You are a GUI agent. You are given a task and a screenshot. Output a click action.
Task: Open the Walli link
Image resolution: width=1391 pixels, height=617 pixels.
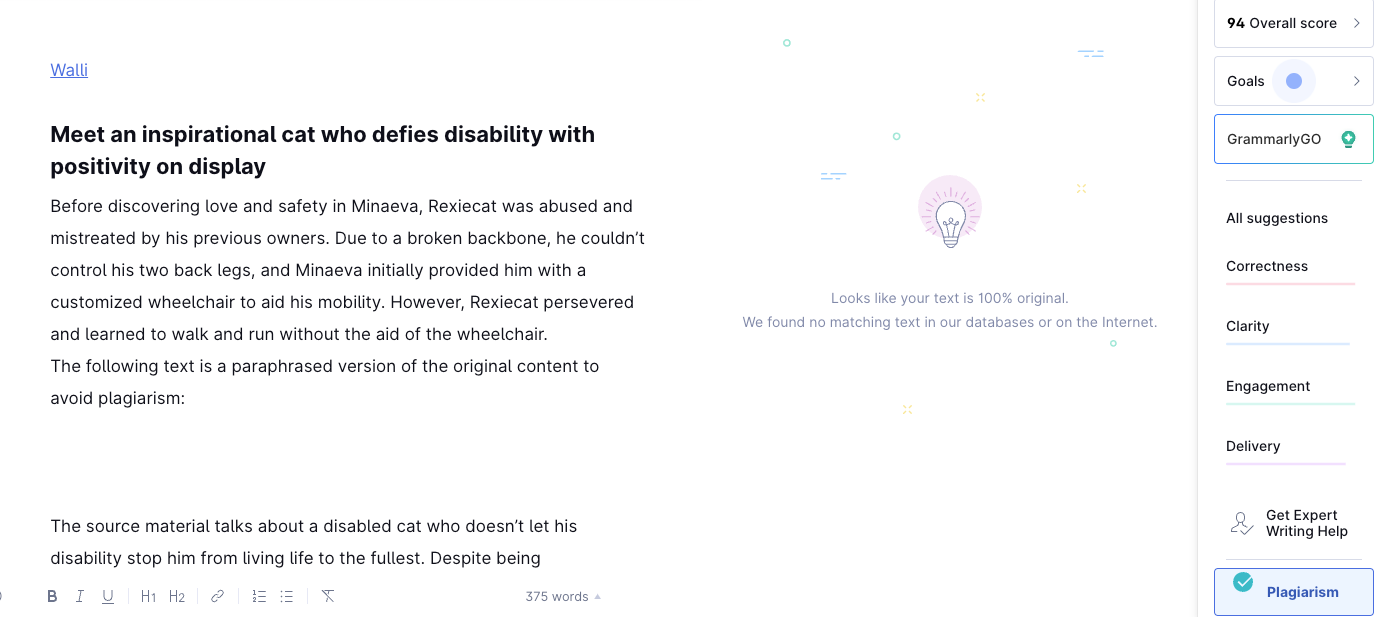tap(68, 69)
